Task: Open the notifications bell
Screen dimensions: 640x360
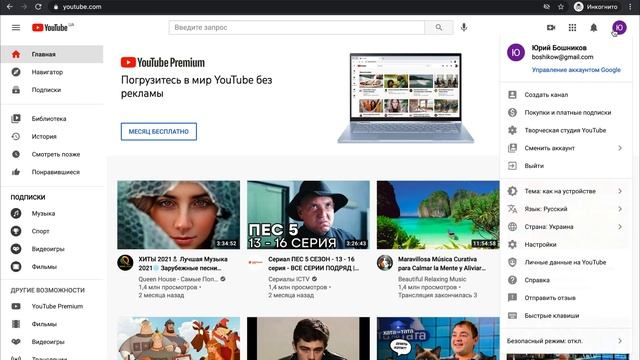Action: coord(593,27)
